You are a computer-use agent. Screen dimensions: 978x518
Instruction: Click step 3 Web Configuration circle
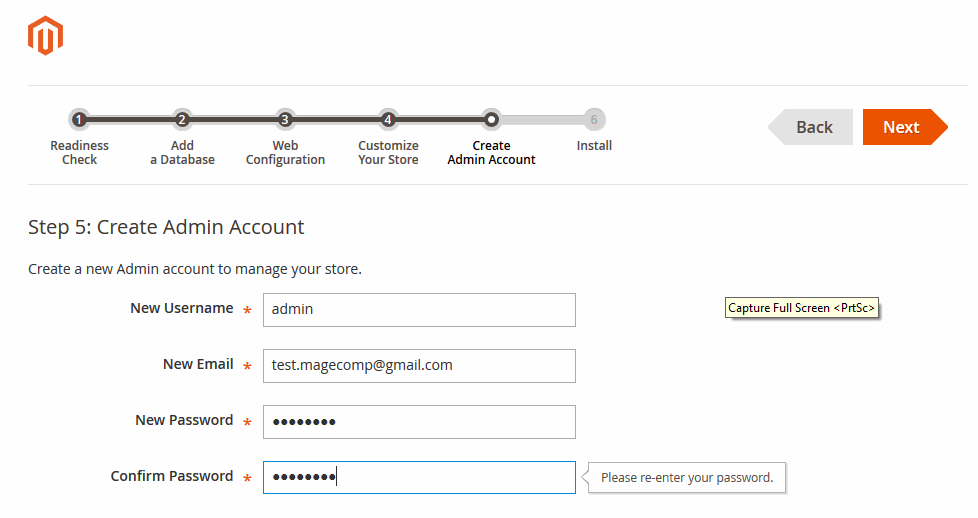click(x=285, y=120)
